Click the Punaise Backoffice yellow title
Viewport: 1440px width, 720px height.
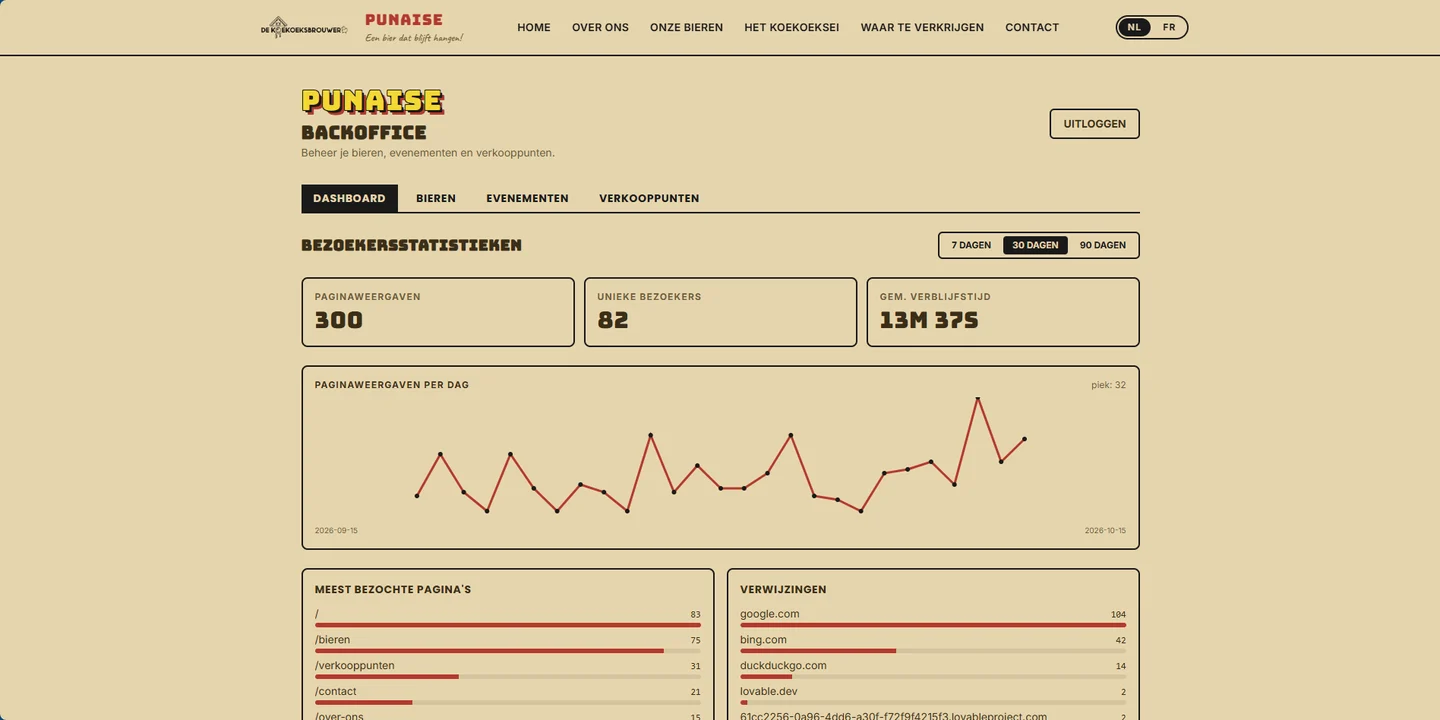click(372, 101)
